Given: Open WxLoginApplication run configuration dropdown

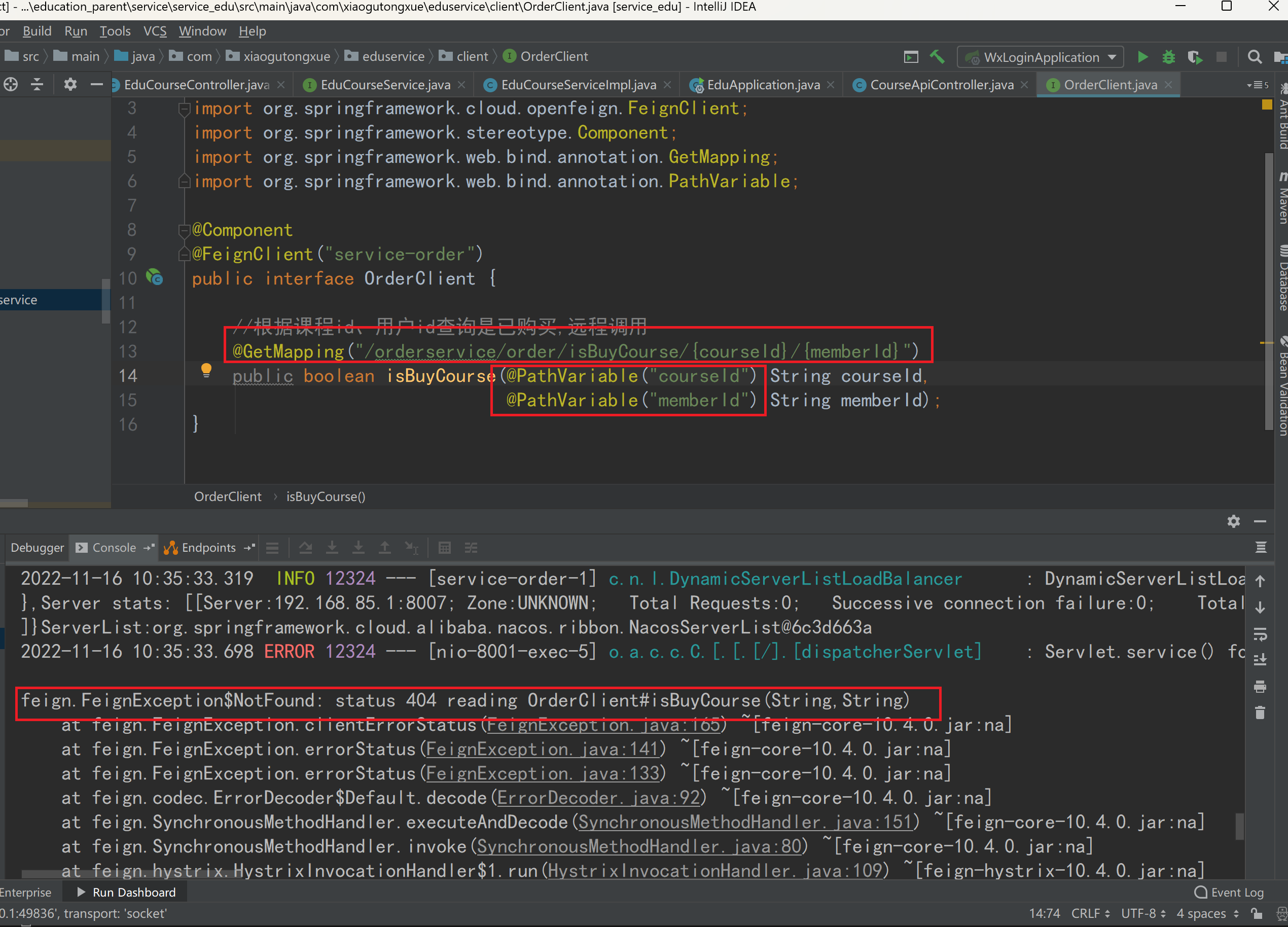Looking at the screenshot, I should point(1041,57).
